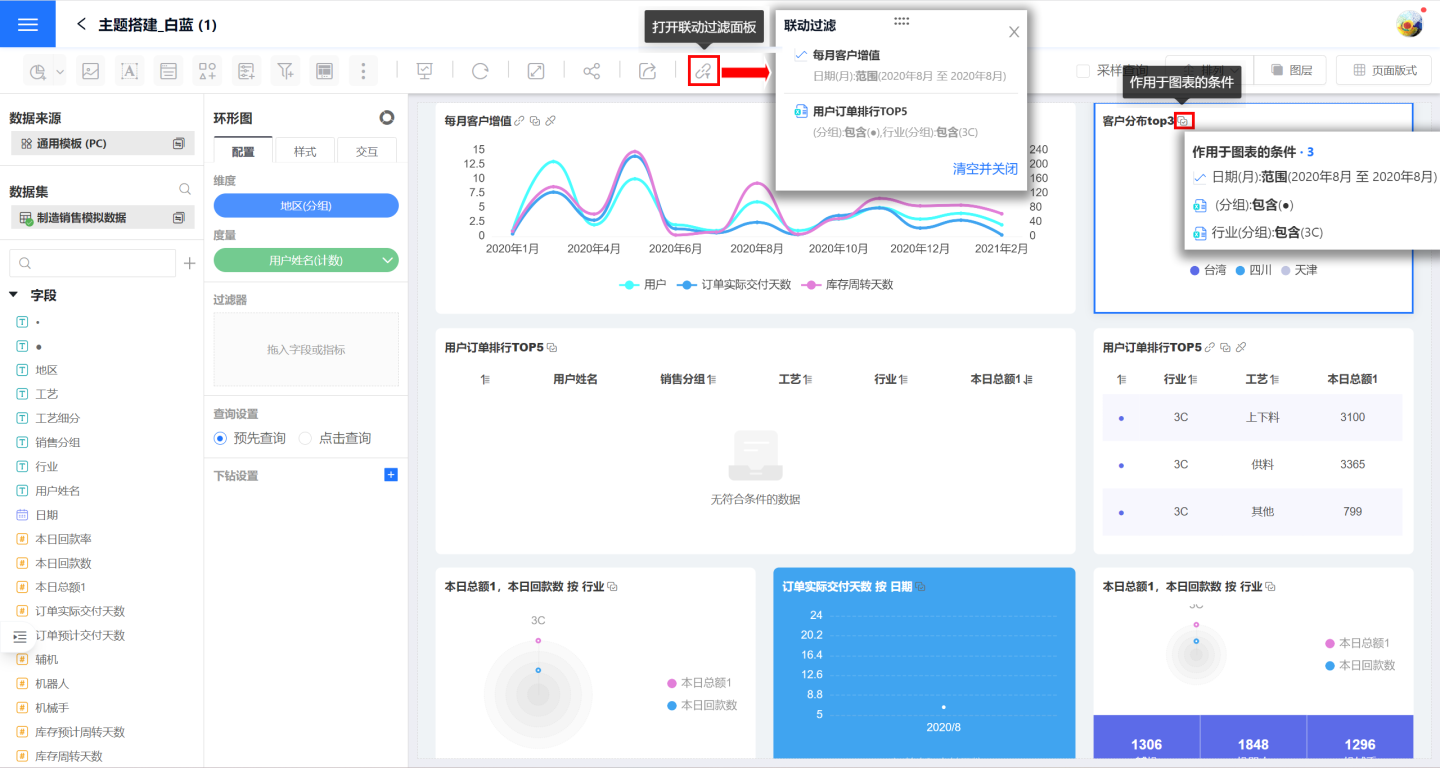
Task: Collapse the 字段 field list
Action: (14, 295)
